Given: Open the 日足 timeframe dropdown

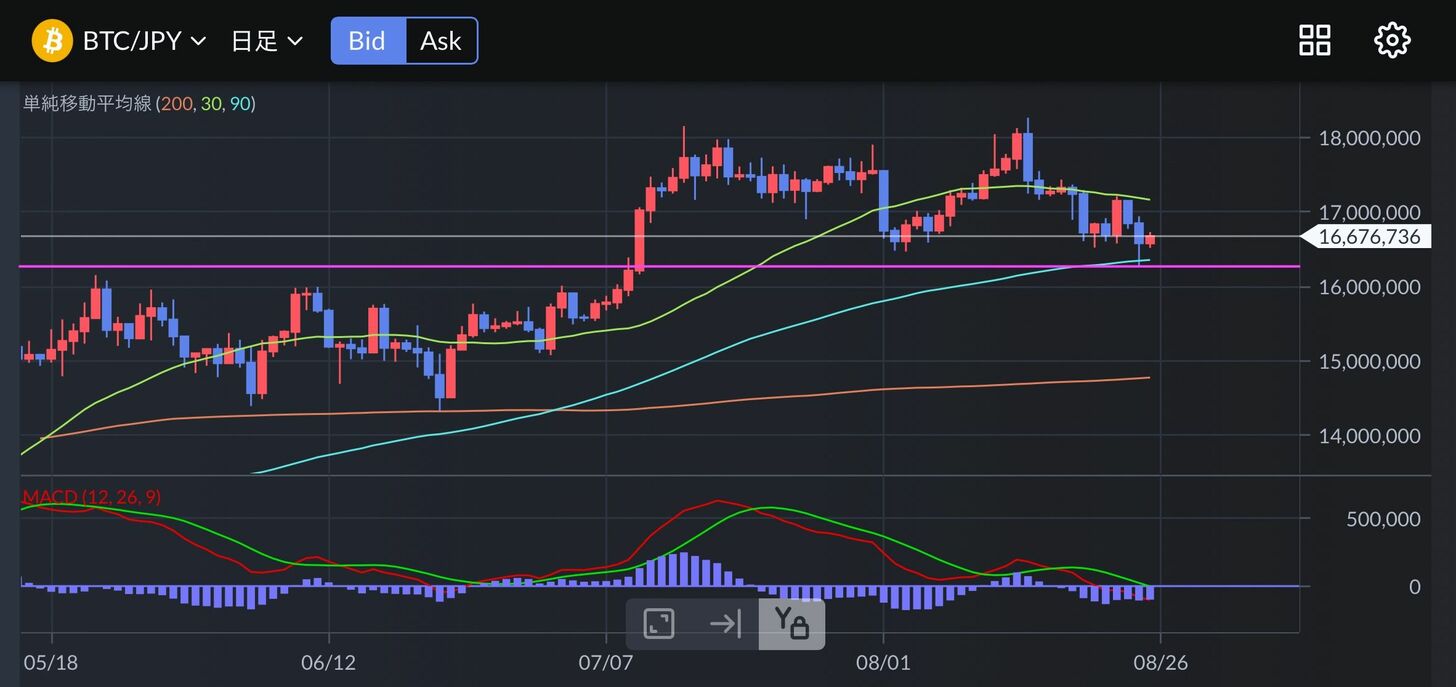Looking at the screenshot, I should (x=266, y=41).
